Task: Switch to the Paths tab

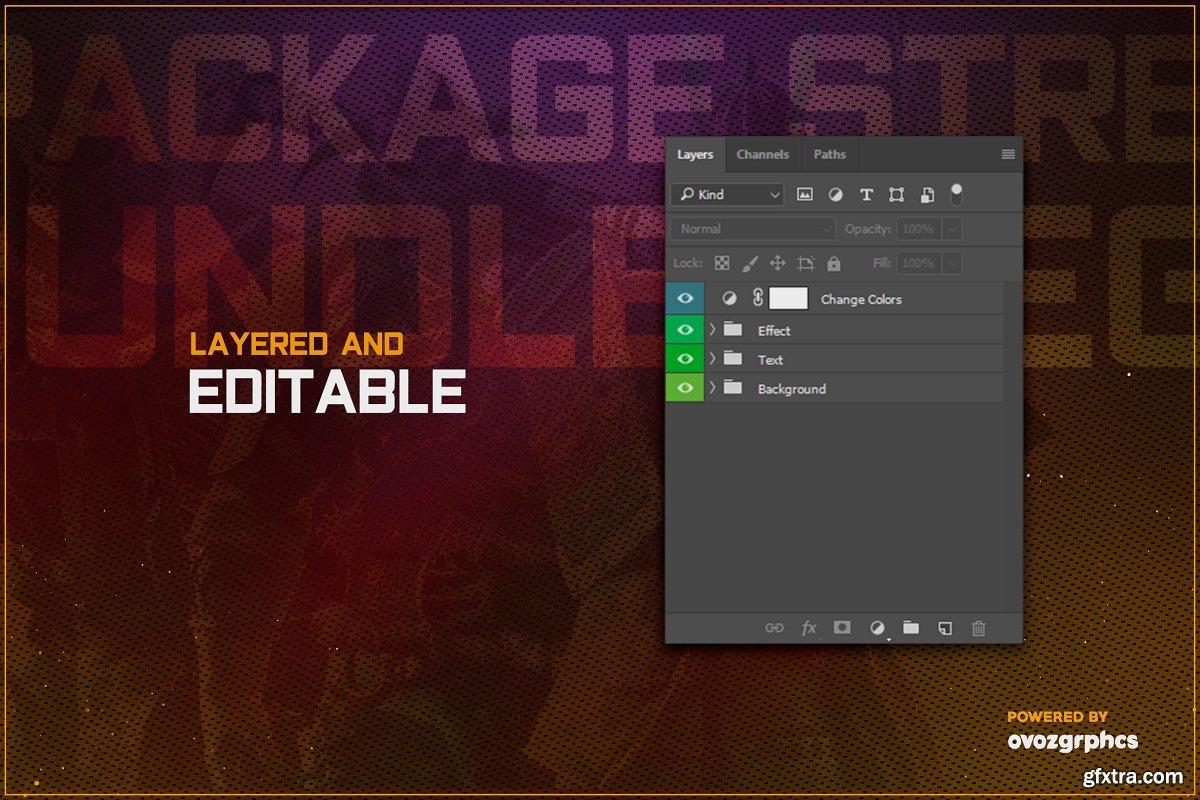Action: 829,155
